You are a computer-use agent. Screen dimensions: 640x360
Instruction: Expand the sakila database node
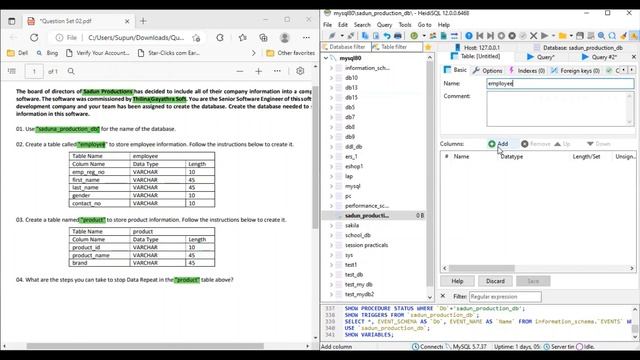coord(331,225)
